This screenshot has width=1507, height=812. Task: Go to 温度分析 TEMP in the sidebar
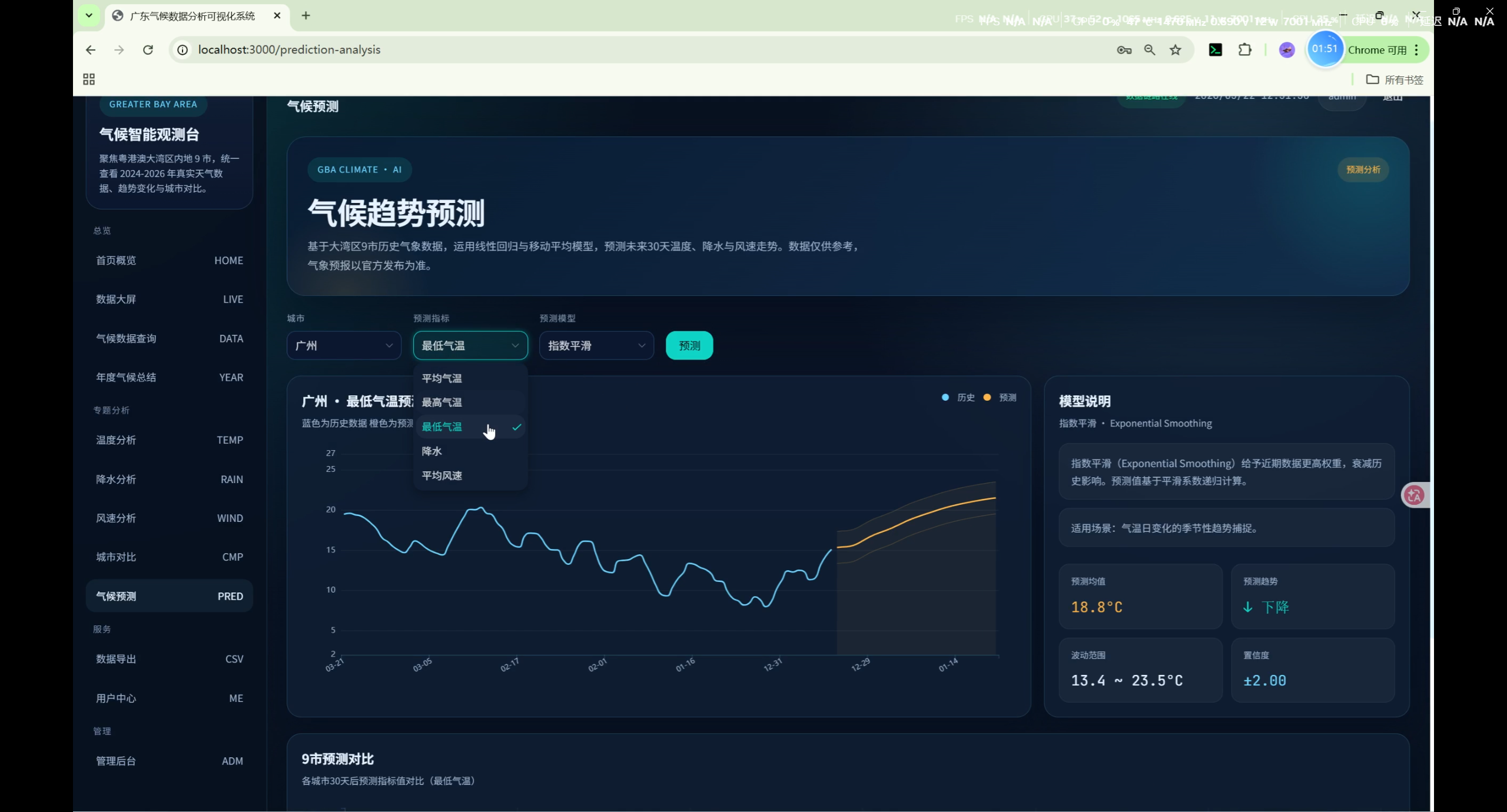pos(169,440)
